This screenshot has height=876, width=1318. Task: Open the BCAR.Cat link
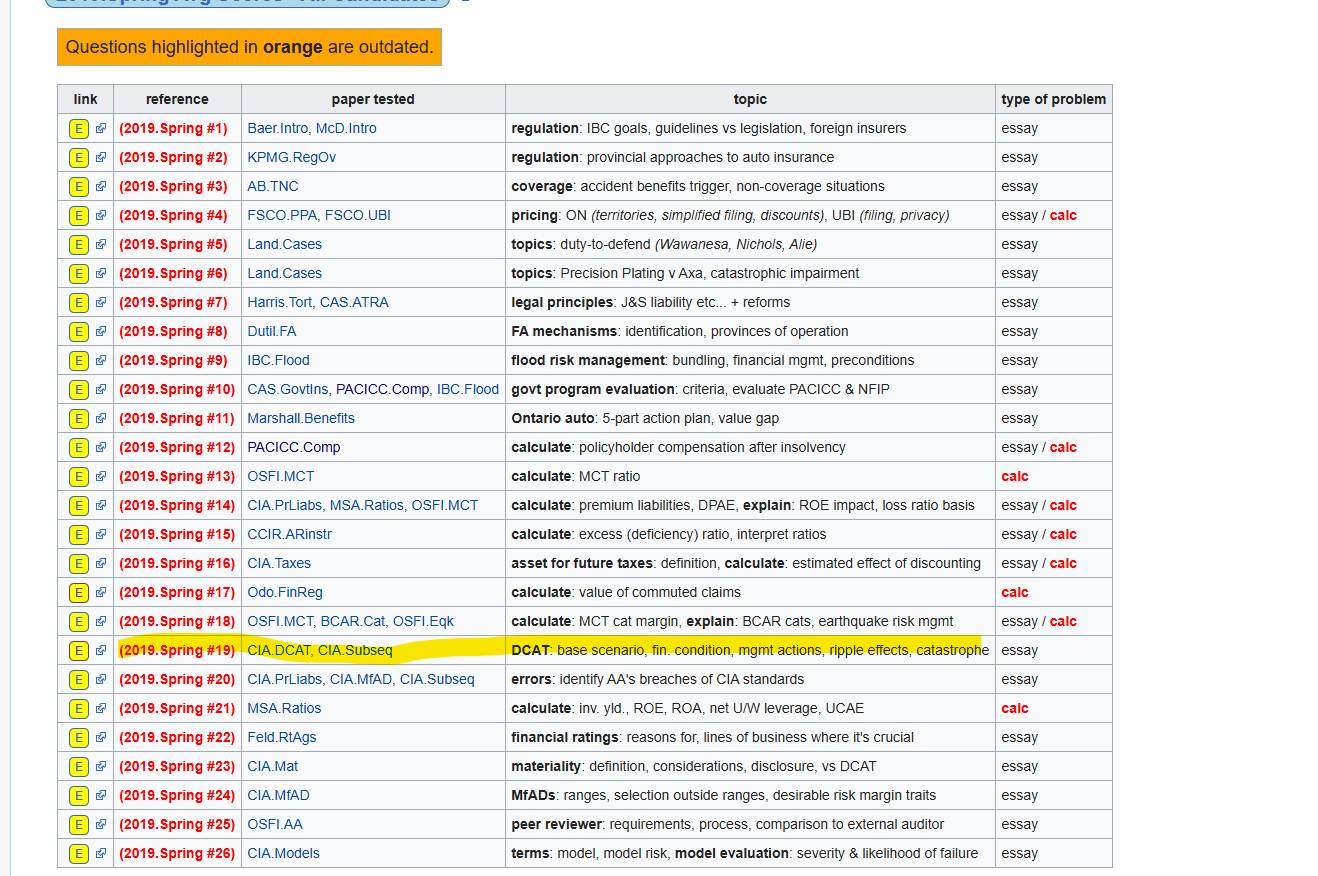[x=354, y=621]
